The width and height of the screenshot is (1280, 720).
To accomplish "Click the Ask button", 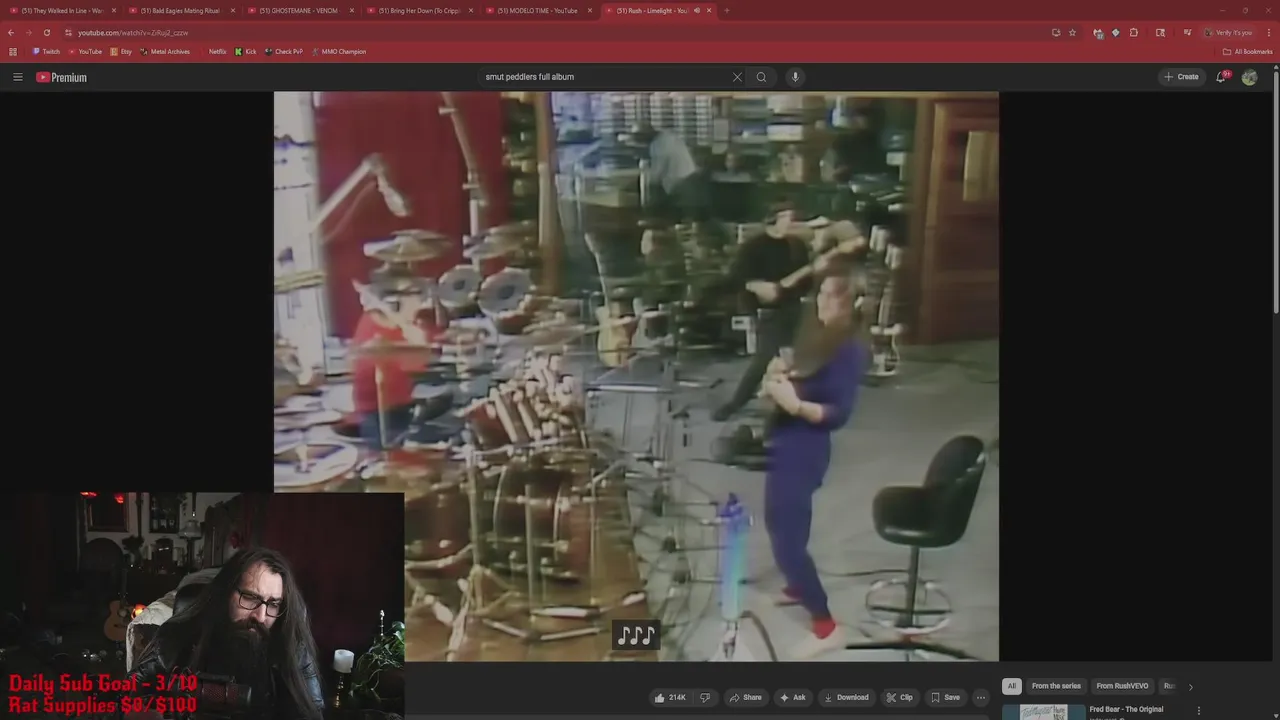I will 792,697.
